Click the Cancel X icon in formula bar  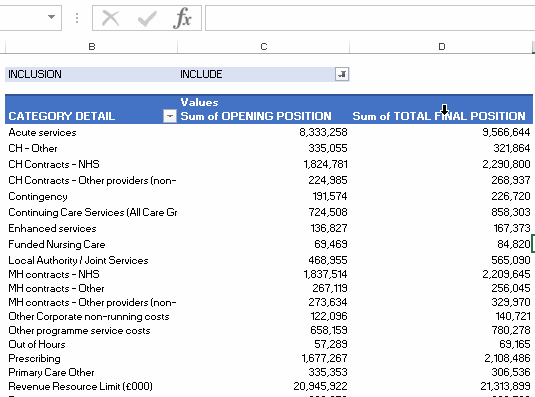[111, 18]
